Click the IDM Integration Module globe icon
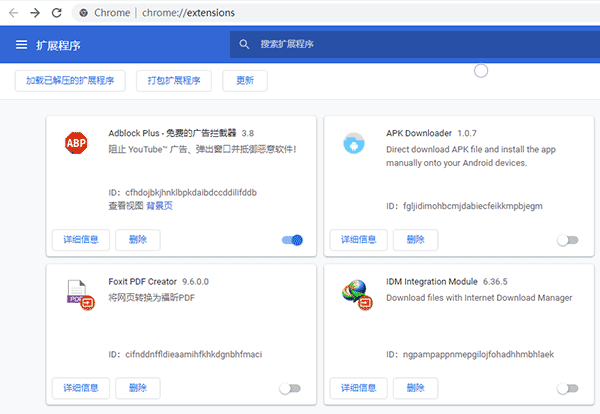Image resolution: width=600 pixels, height=414 pixels. pos(357,295)
